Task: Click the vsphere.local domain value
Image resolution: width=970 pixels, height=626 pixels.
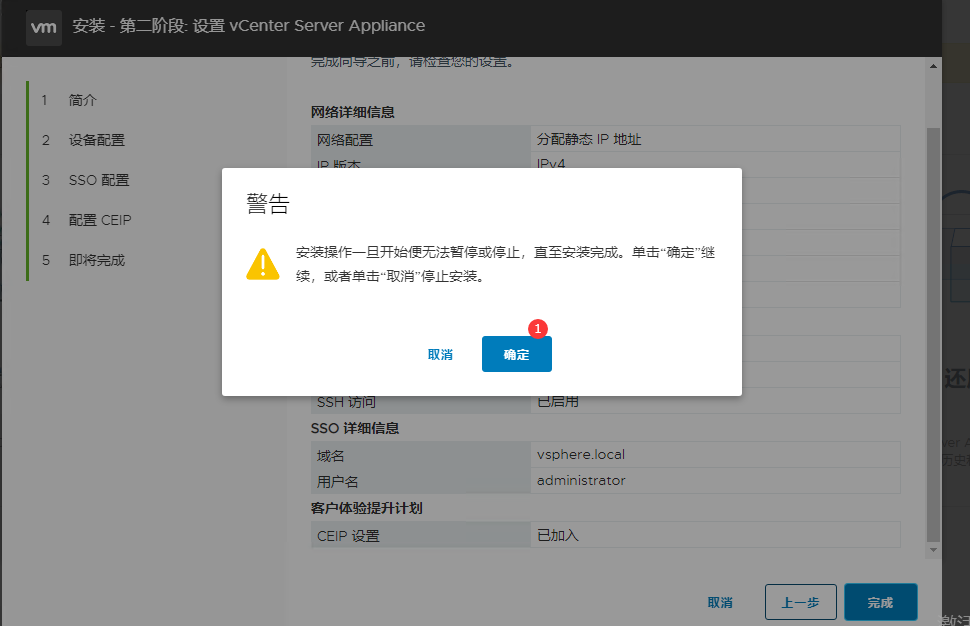Action: point(581,454)
